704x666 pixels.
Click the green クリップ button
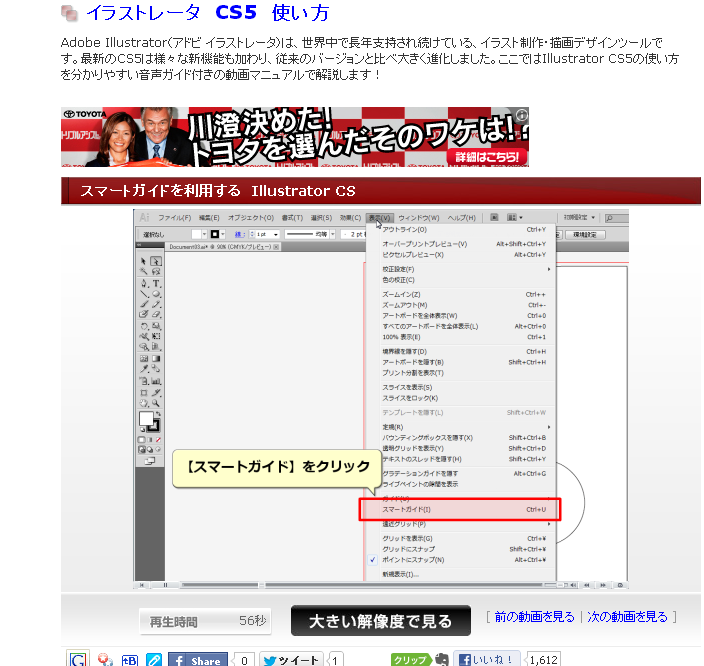(410, 659)
